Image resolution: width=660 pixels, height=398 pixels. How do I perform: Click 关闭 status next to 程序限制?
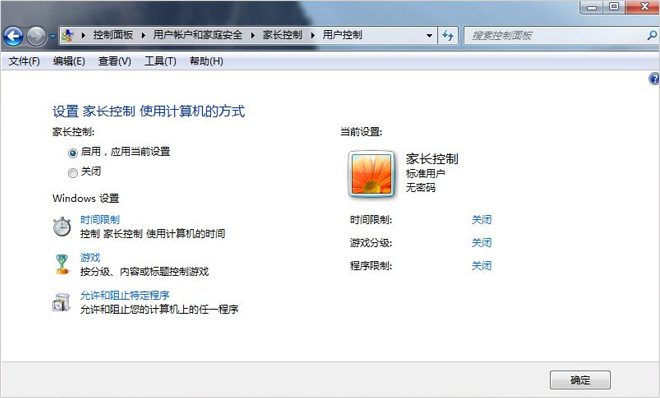[481, 266]
